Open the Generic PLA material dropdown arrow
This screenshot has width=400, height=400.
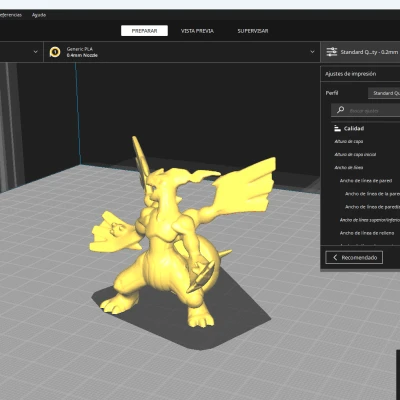pyautogui.click(x=312, y=52)
